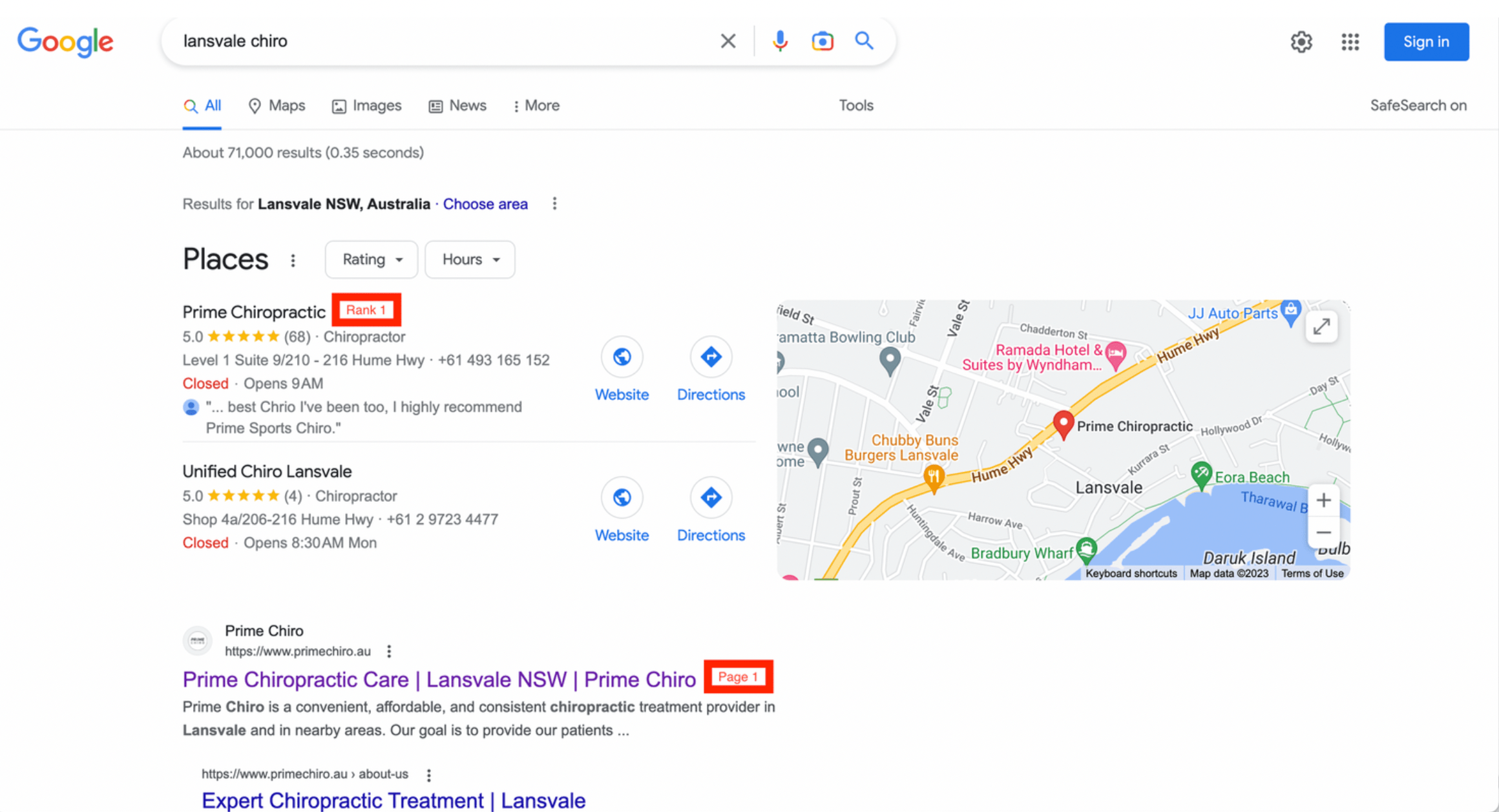Image resolution: width=1499 pixels, height=812 pixels.
Task: Click the magnifier search button
Action: (x=864, y=41)
